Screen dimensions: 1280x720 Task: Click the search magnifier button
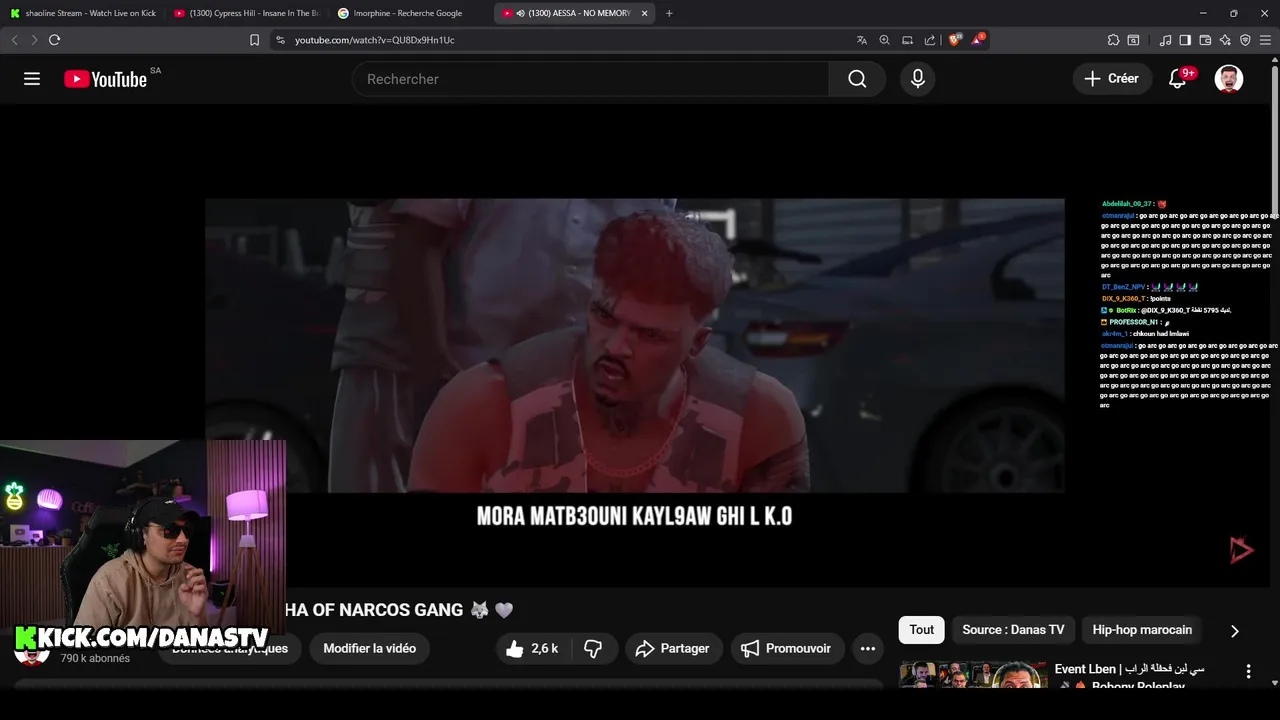[x=857, y=79]
